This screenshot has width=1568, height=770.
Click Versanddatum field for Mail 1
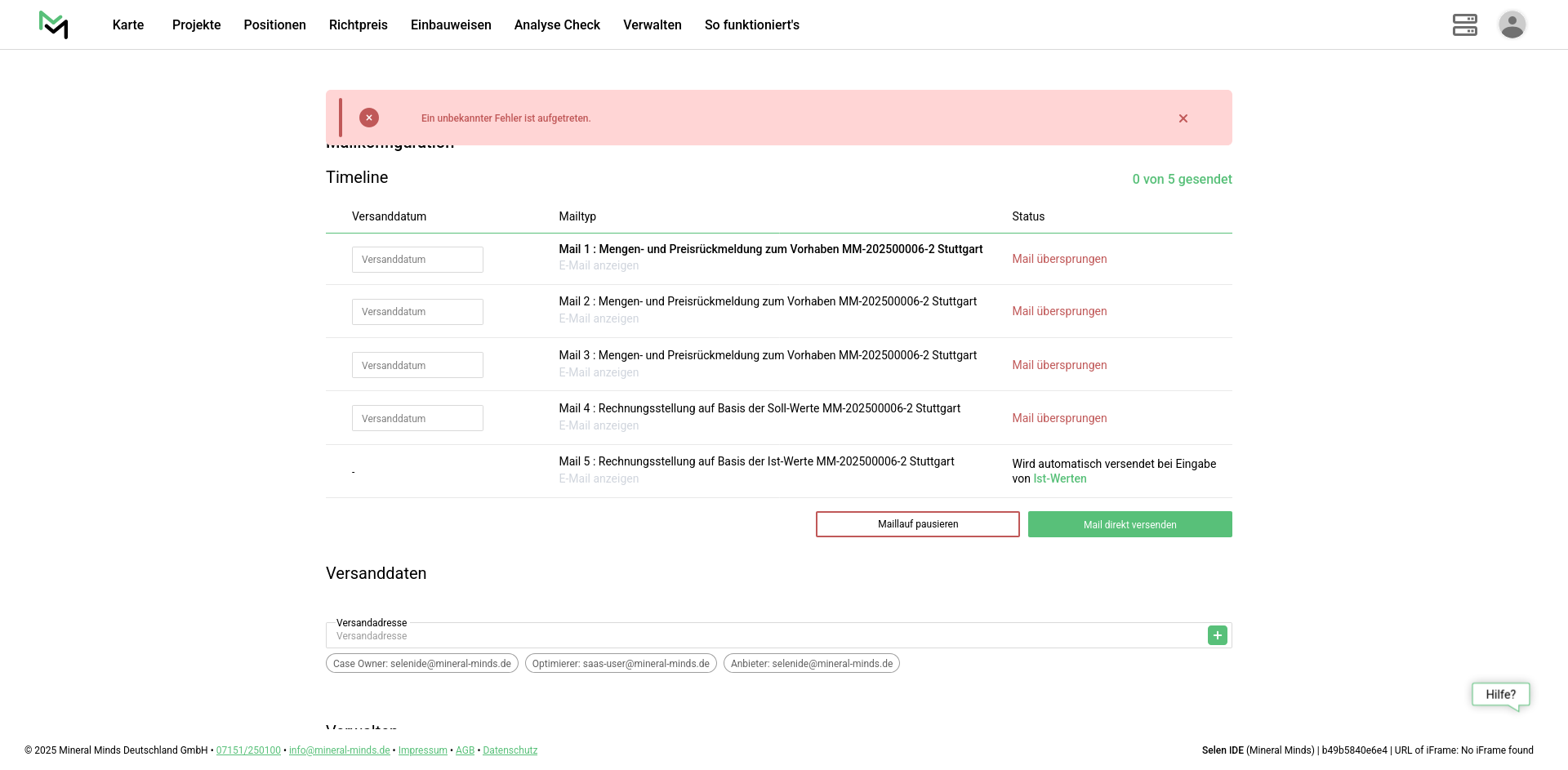417,260
